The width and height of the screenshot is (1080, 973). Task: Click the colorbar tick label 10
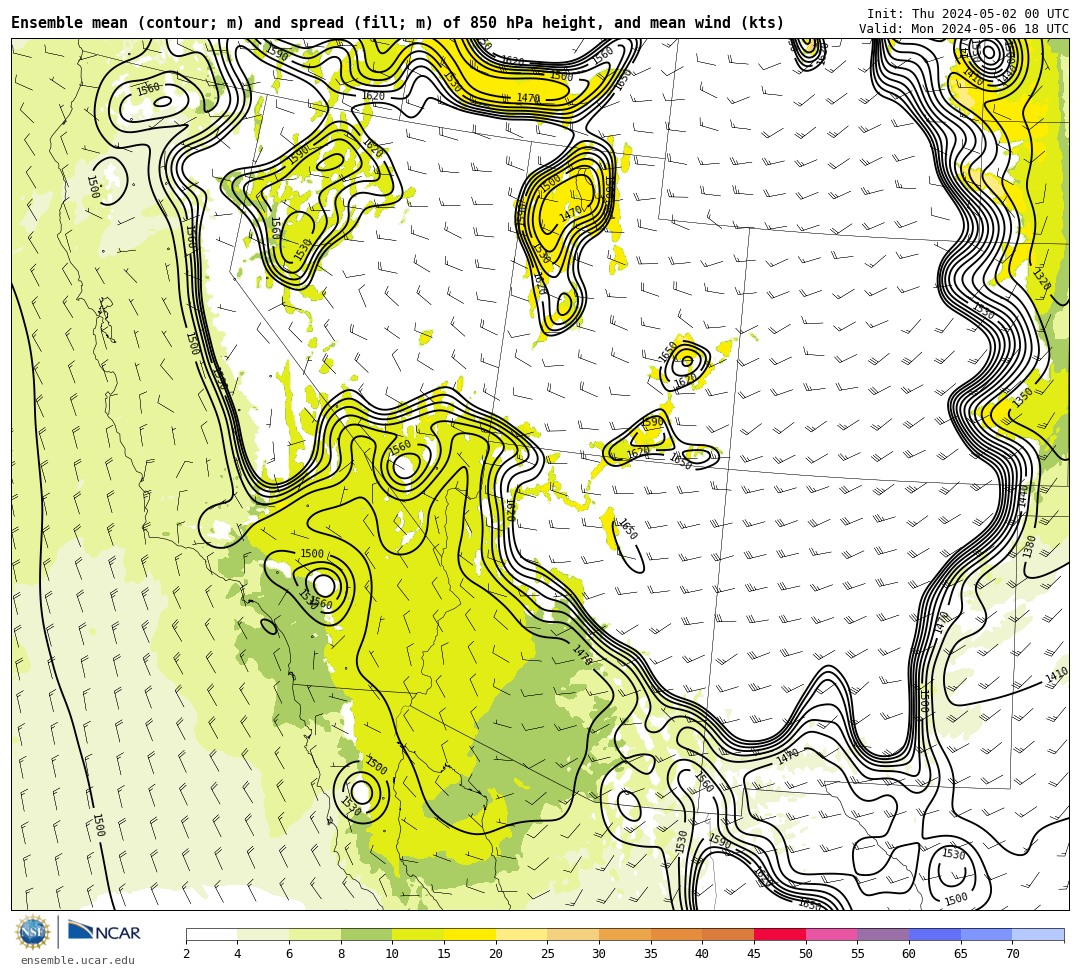click(x=393, y=954)
